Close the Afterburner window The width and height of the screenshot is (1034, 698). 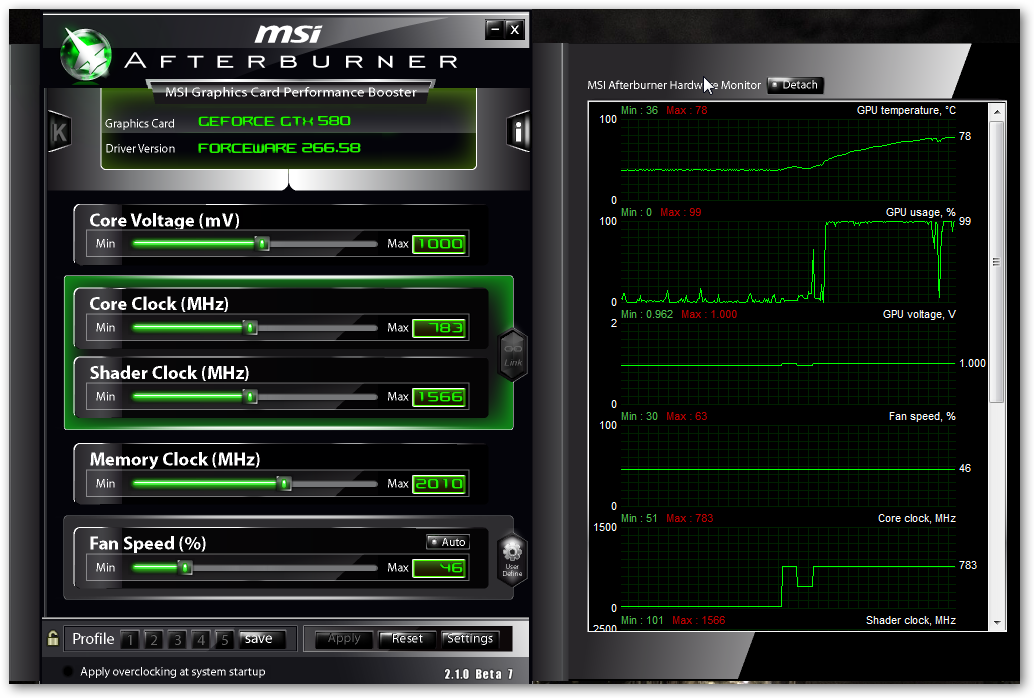(x=515, y=29)
